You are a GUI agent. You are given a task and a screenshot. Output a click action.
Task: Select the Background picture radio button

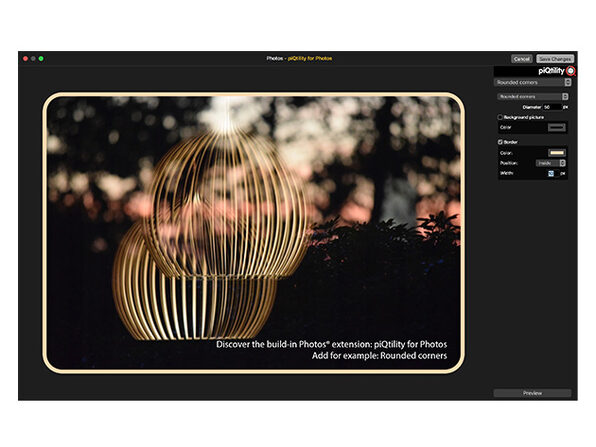point(500,117)
